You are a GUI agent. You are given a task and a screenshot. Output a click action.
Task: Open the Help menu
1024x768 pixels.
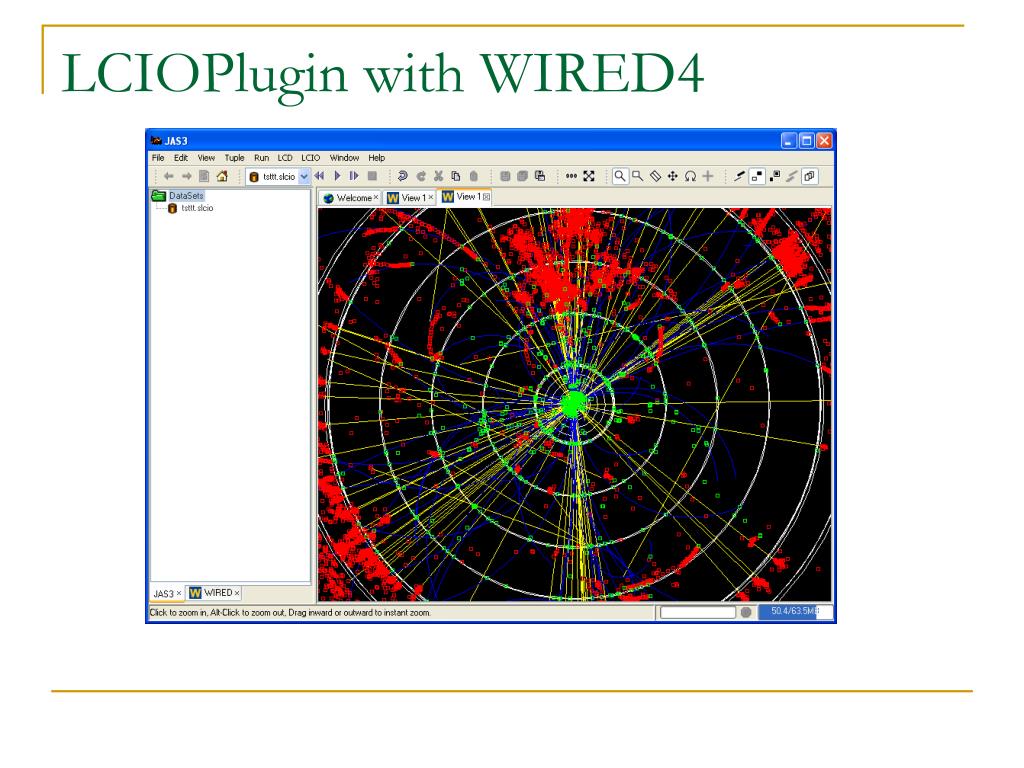pyautogui.click(x=377, y=158)
